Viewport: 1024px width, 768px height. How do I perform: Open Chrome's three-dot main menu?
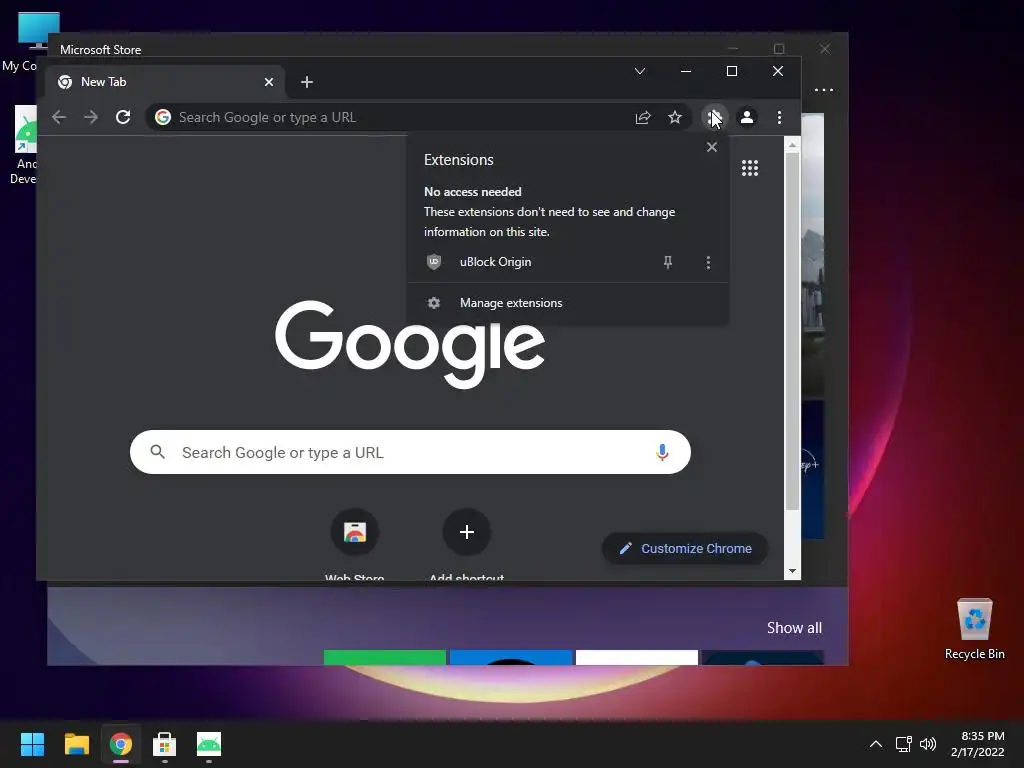pyautogui.click(x=779, y=118)
